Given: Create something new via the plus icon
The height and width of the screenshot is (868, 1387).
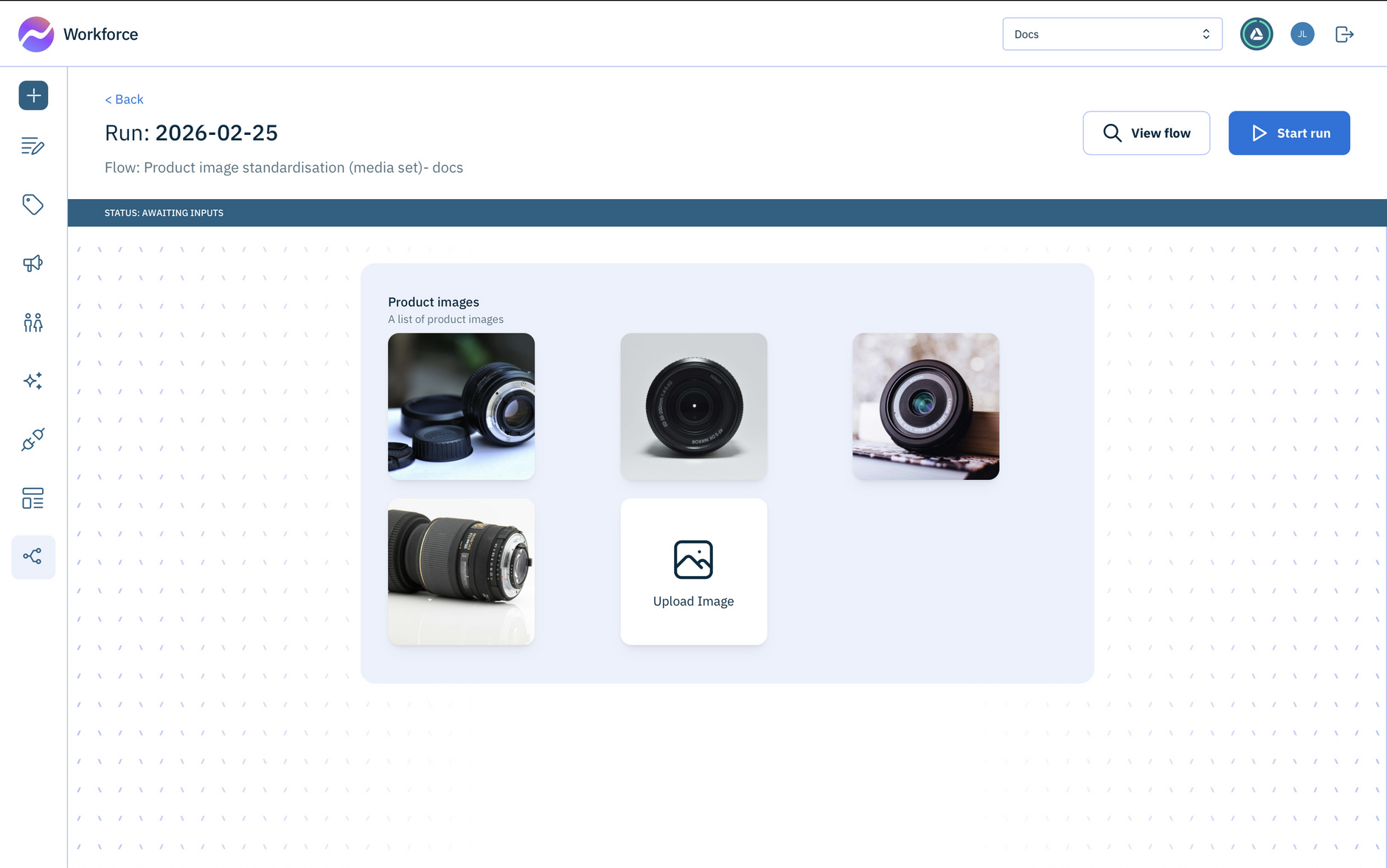Looking at the screenshot, I should point(33,95).
